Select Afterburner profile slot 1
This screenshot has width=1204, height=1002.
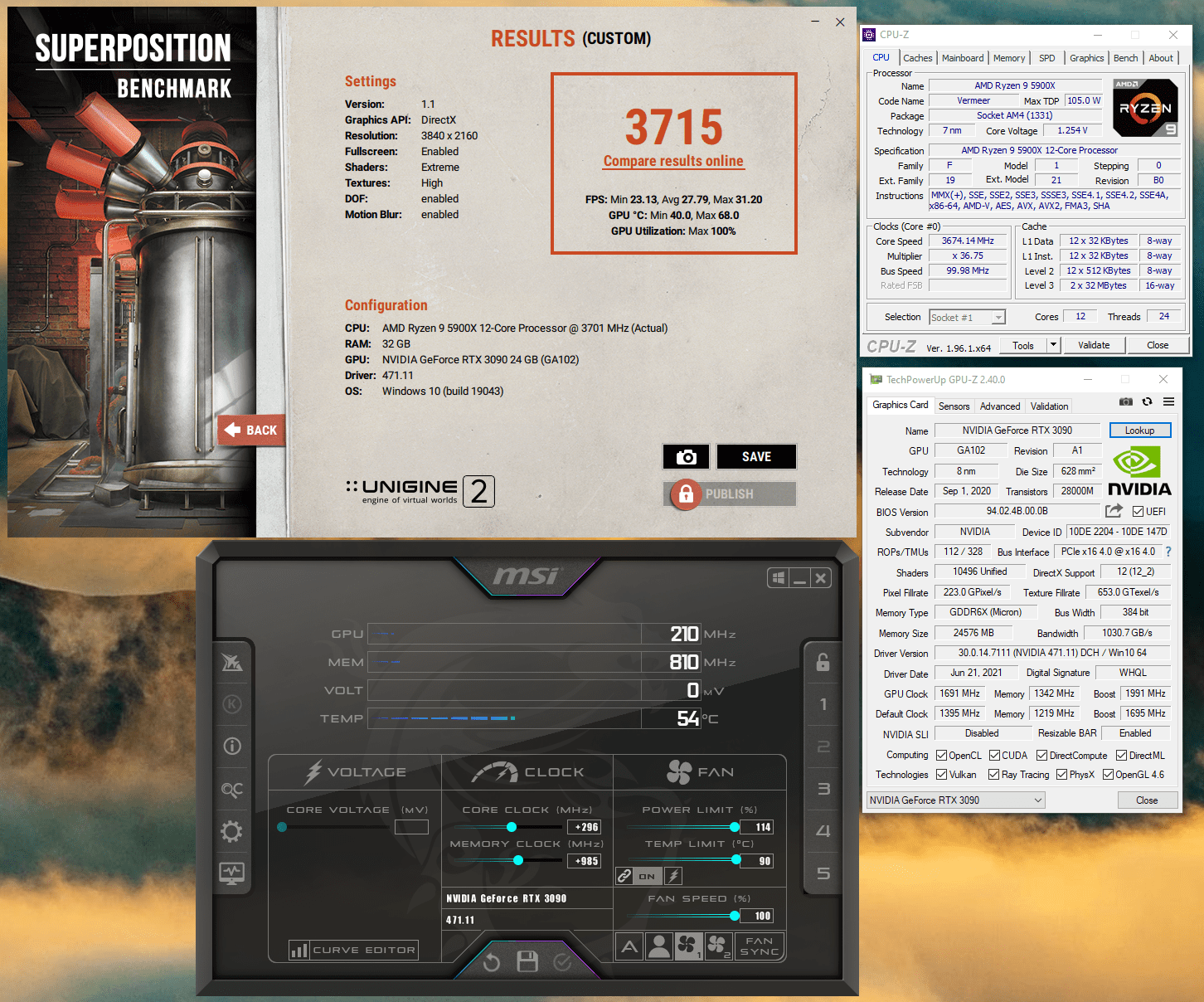click(x=823, y=704)
